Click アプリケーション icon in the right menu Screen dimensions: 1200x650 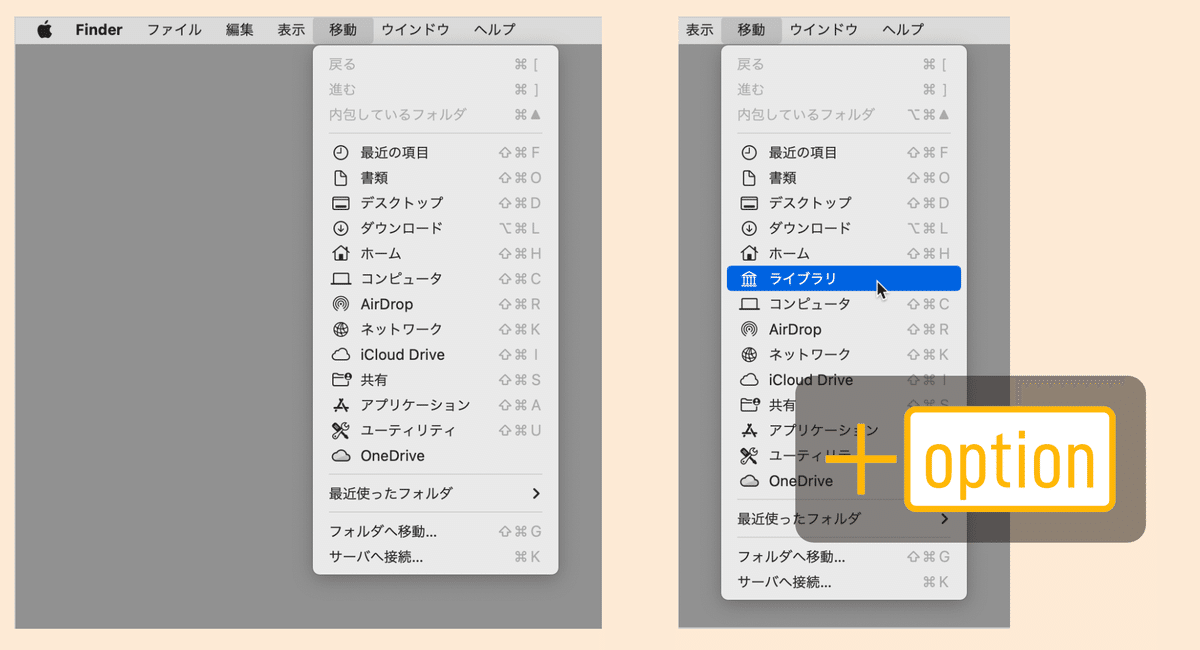point(749,430)
